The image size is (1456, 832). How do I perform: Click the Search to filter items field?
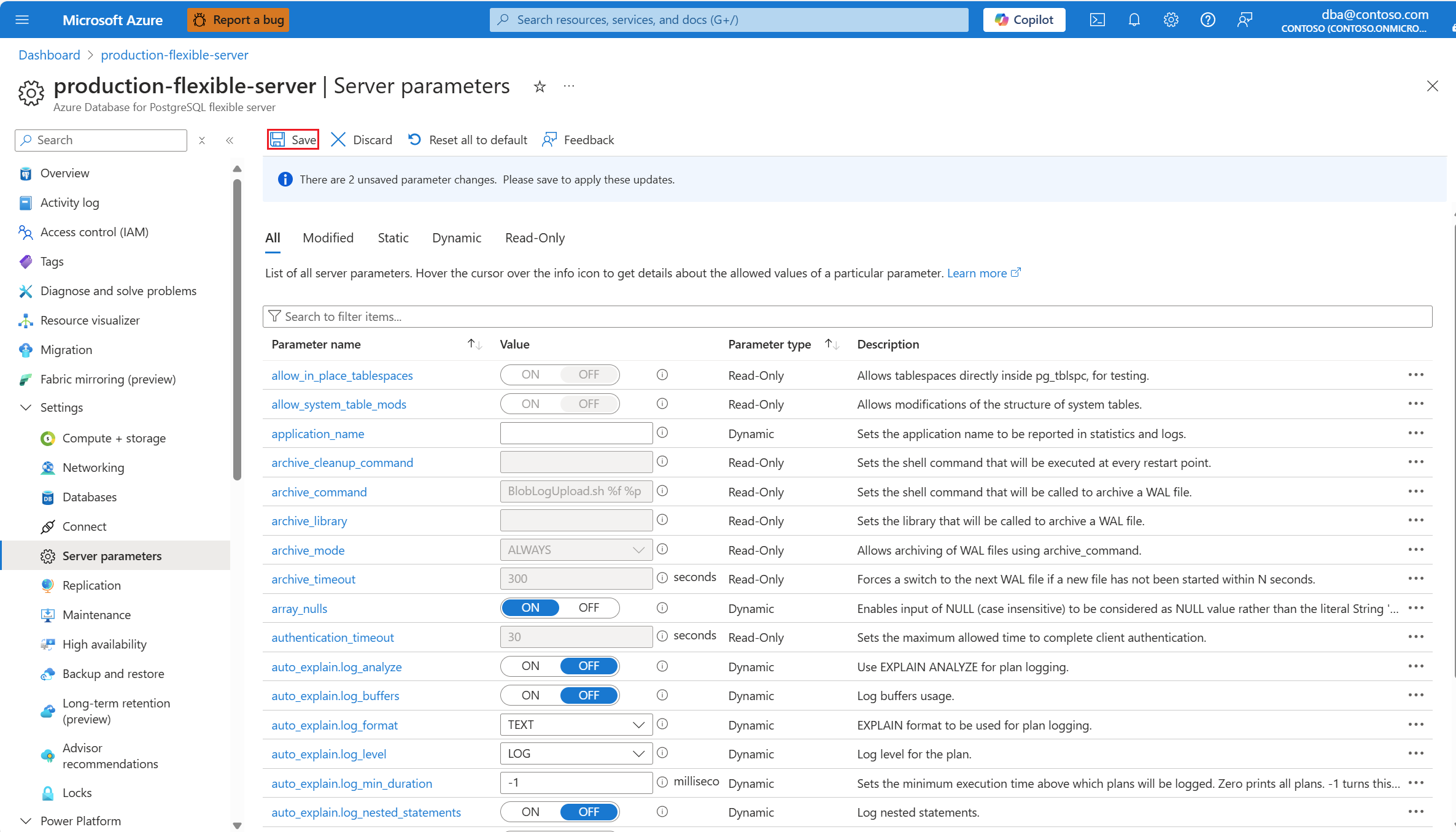point(847,317)
